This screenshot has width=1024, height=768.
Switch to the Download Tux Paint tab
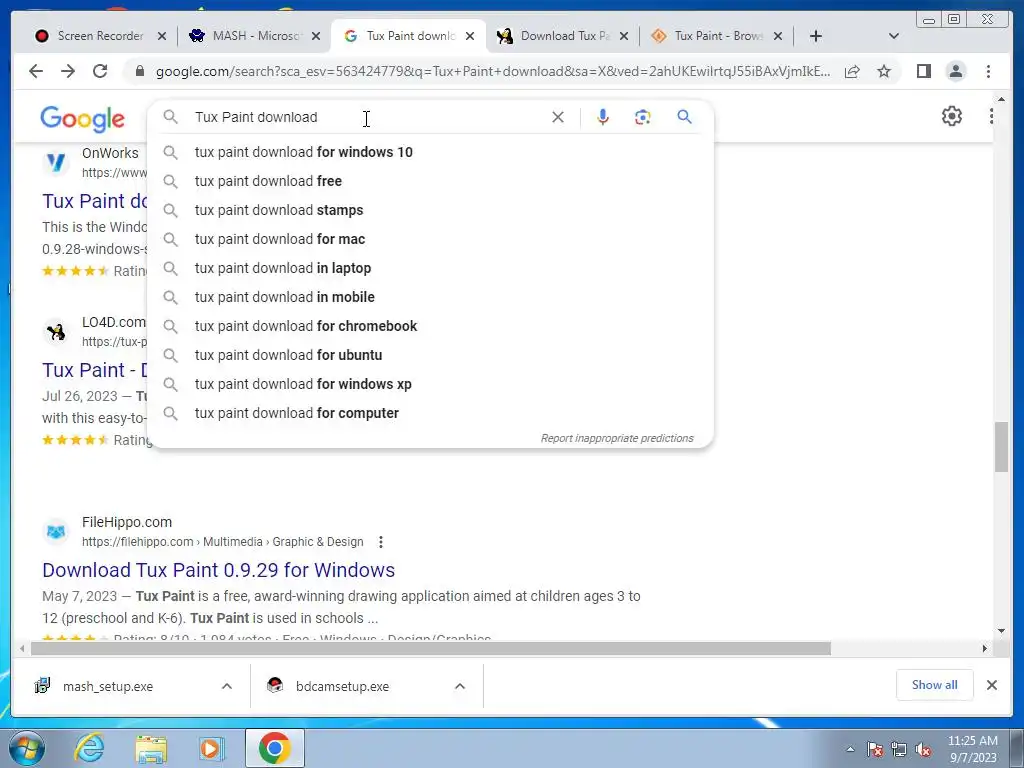click(560, 36)
